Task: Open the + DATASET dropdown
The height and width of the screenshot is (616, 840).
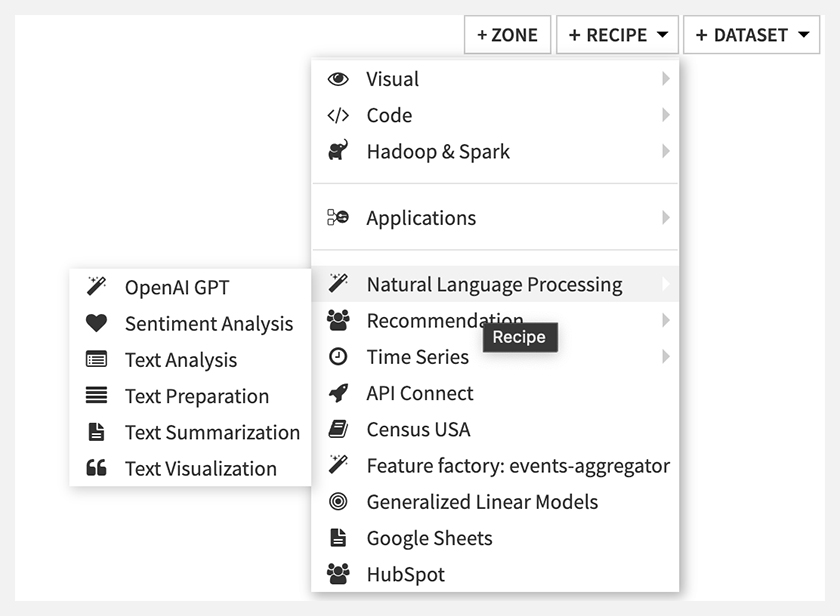Action: (752, 35)
